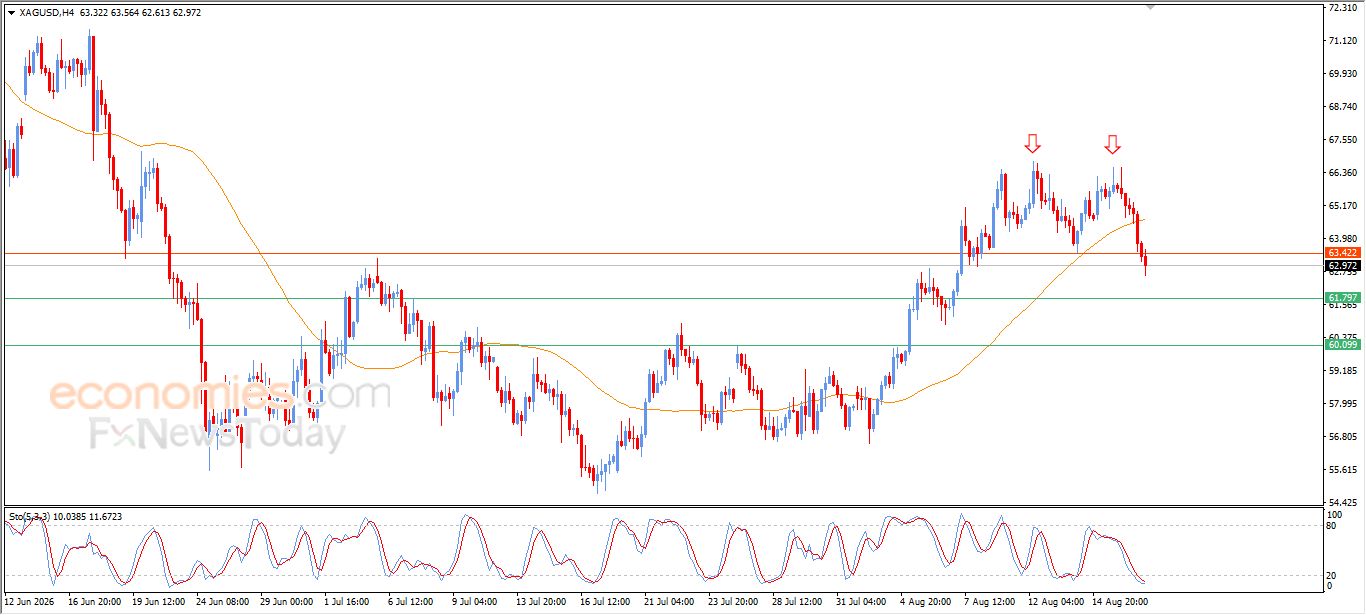Click the 4 Aug 20:00 time label

(x=925, y=603)
